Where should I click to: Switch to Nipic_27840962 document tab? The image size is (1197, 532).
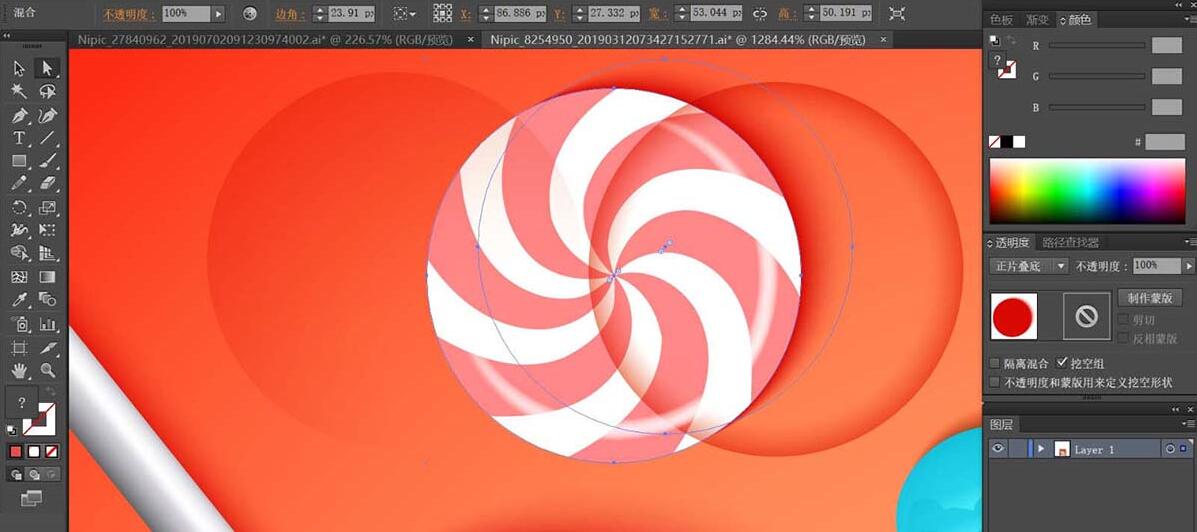(266, 39)
